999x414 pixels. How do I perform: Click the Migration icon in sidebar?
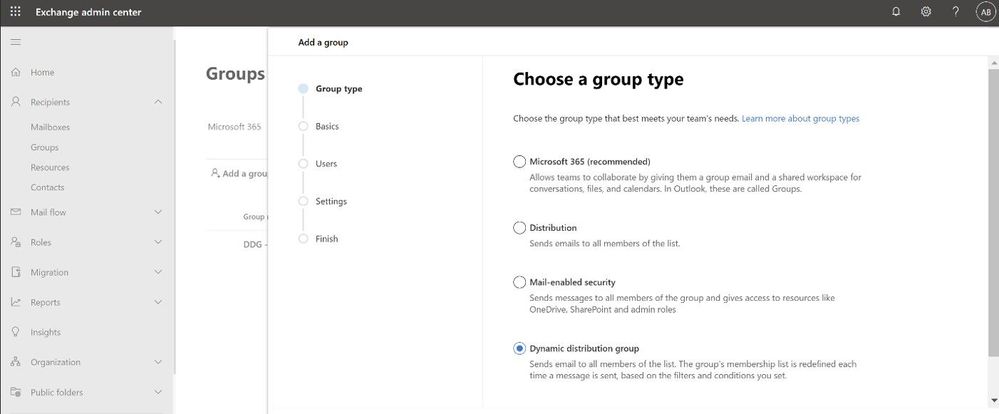point(16,272)
